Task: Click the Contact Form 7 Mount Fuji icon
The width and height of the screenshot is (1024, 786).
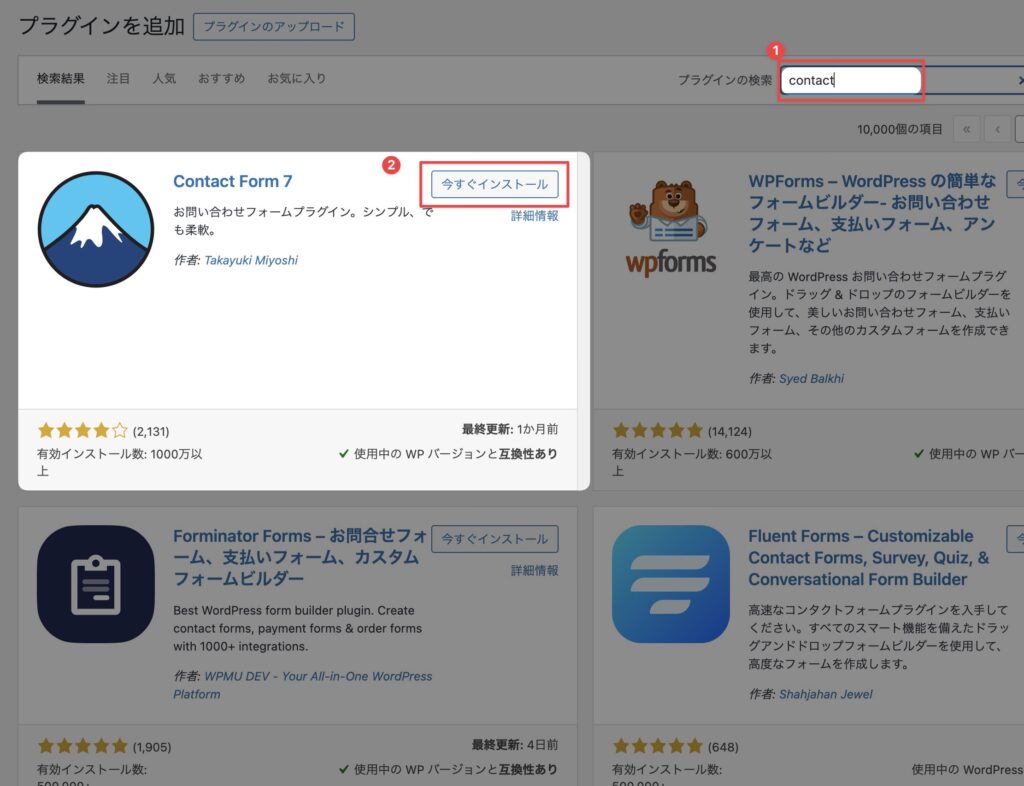Action: (96, 229)
